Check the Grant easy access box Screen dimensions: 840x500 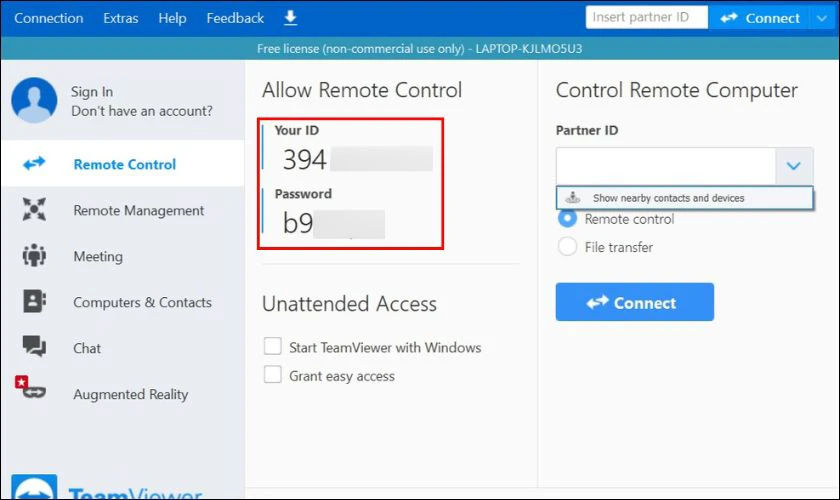(x=272, y=375)
